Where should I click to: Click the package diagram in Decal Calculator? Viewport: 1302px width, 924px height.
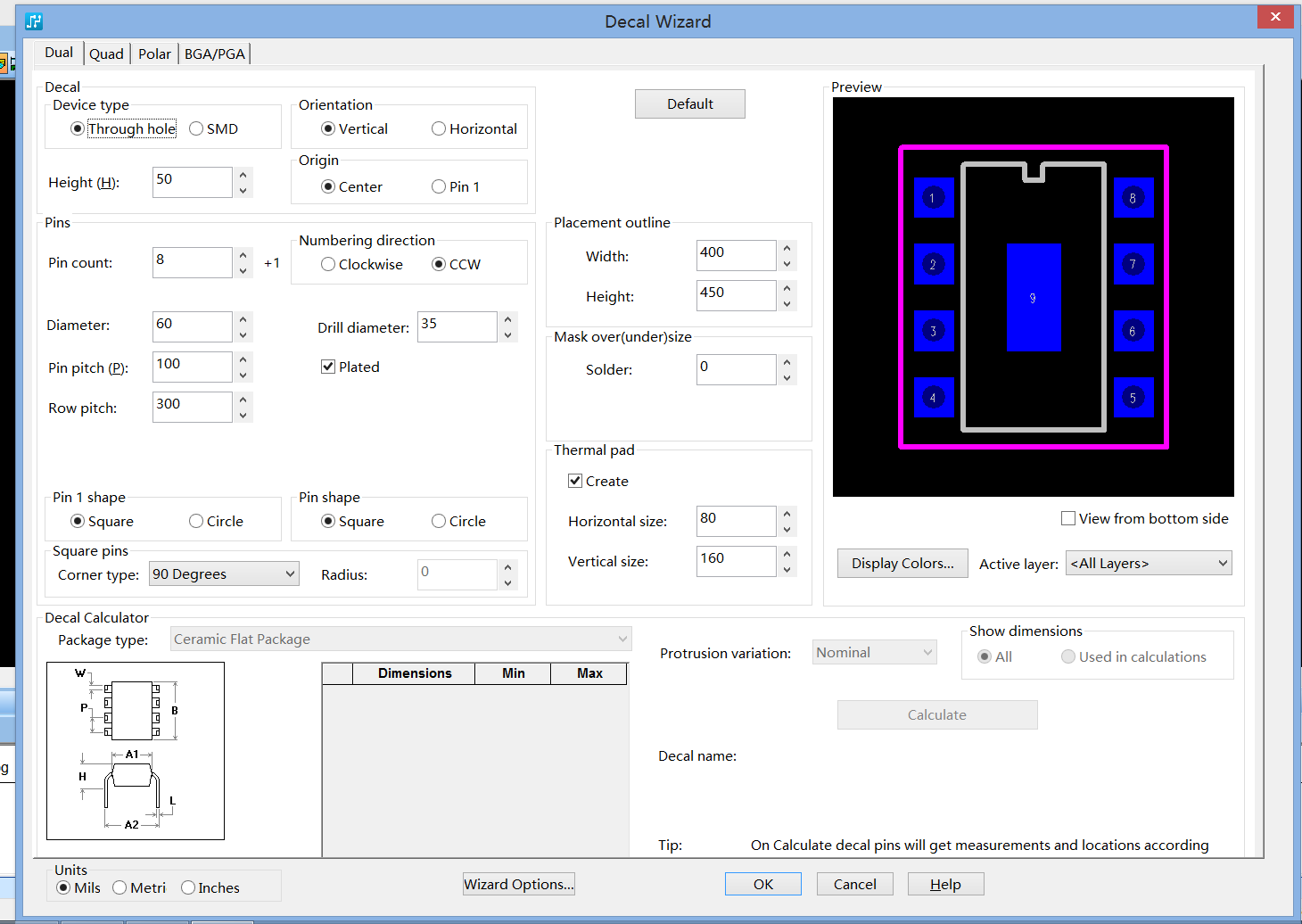(135, 750)
